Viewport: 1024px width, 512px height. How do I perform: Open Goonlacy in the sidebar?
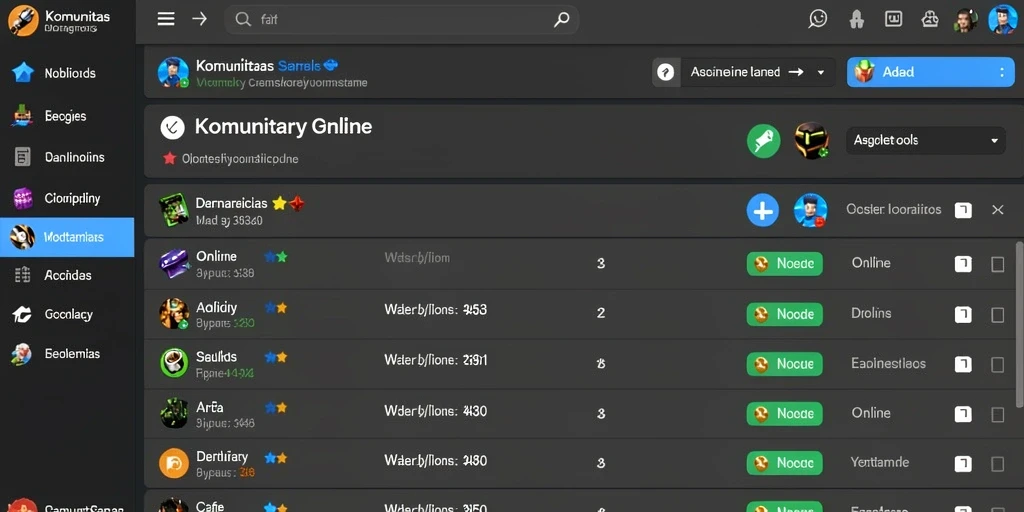(x=67, y=315)
